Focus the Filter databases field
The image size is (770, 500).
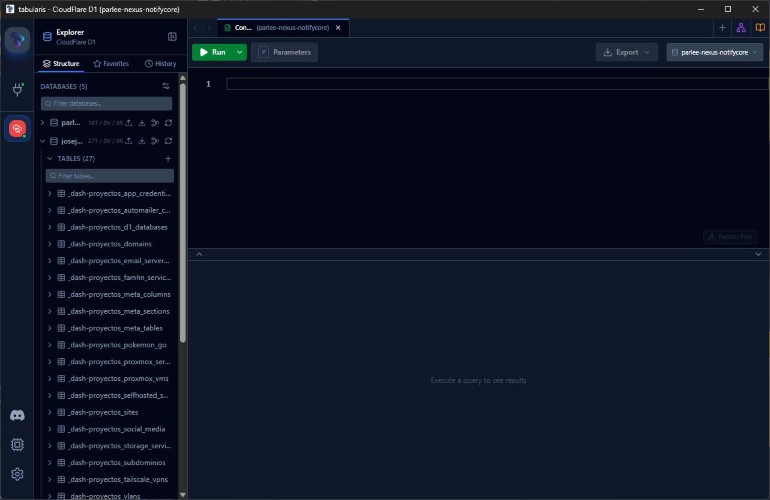(x=107, y=104)
